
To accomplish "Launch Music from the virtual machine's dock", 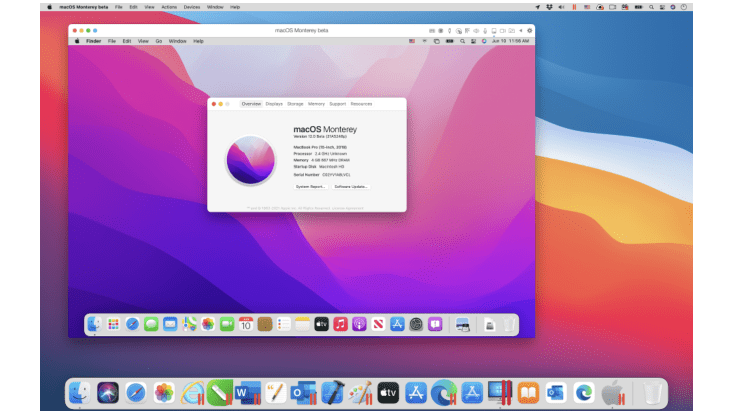I will point(340,324).
